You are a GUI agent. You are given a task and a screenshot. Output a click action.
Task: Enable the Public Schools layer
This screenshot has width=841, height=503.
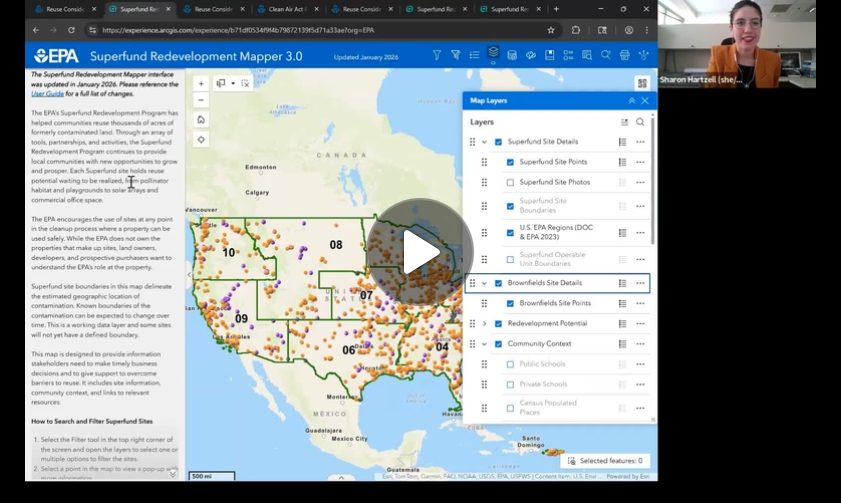[510, 364]
